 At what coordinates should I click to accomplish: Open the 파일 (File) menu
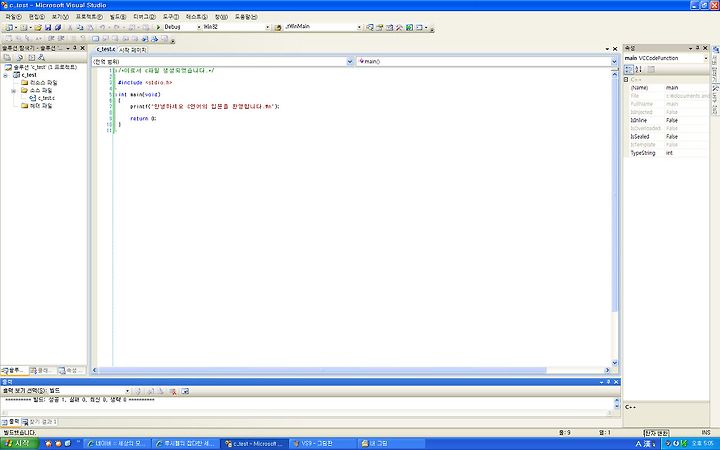pos(13,17)
